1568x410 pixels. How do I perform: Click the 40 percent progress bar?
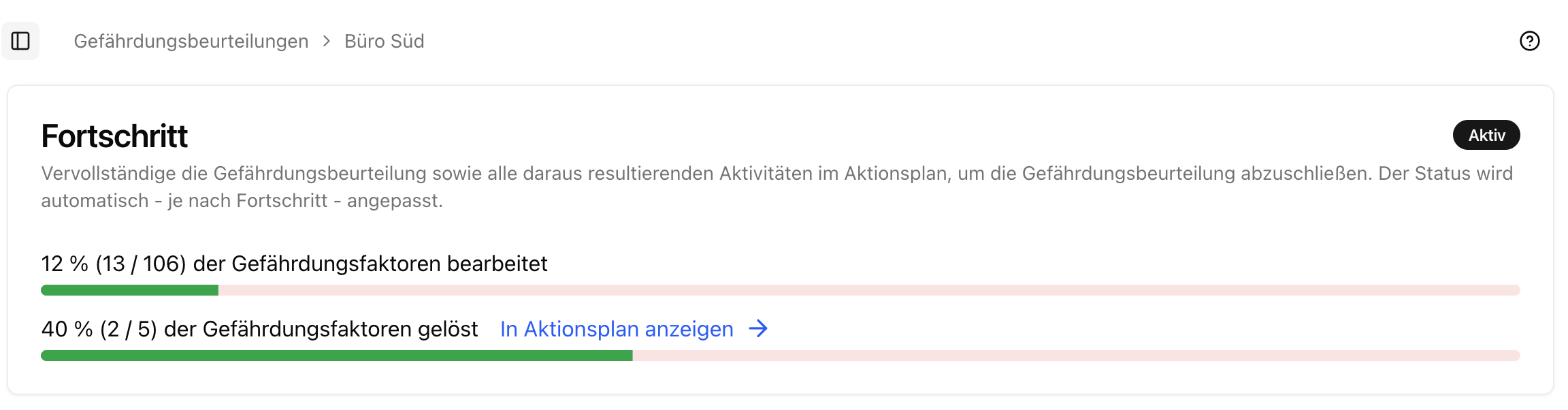(783, 355)
